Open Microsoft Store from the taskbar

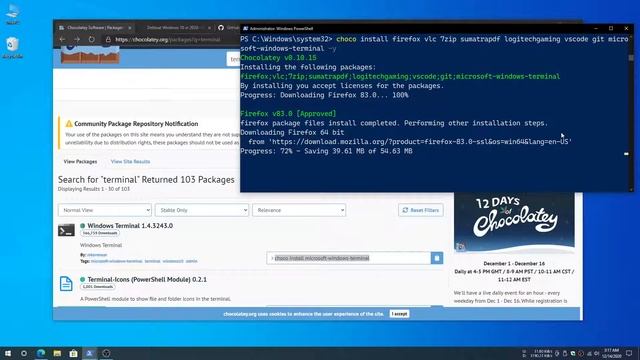73,353
